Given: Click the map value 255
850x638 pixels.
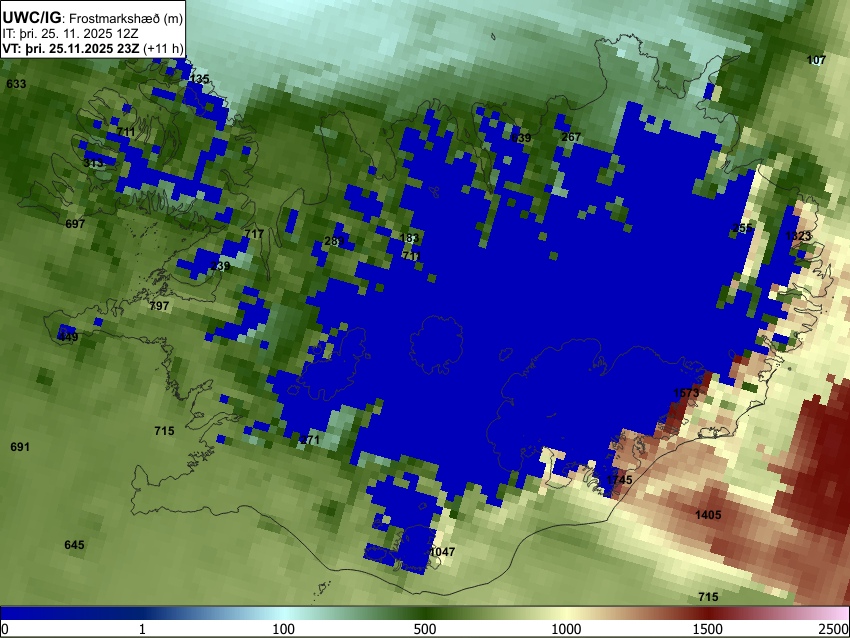Looking at the screenshot, I should coord(742,228).
